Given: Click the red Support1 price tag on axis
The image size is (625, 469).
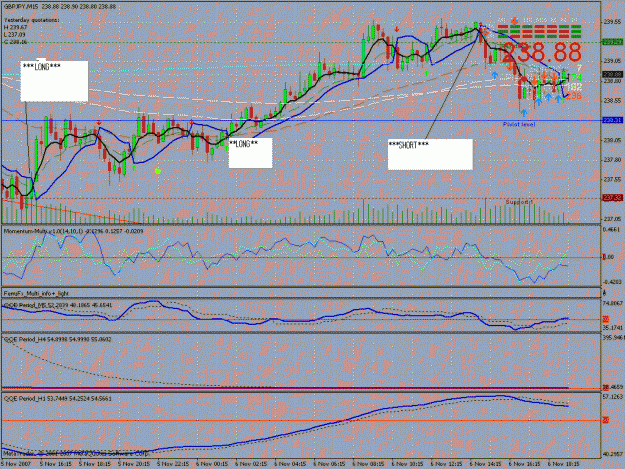Looking at the screenshot, I should [x=612, y=198].
